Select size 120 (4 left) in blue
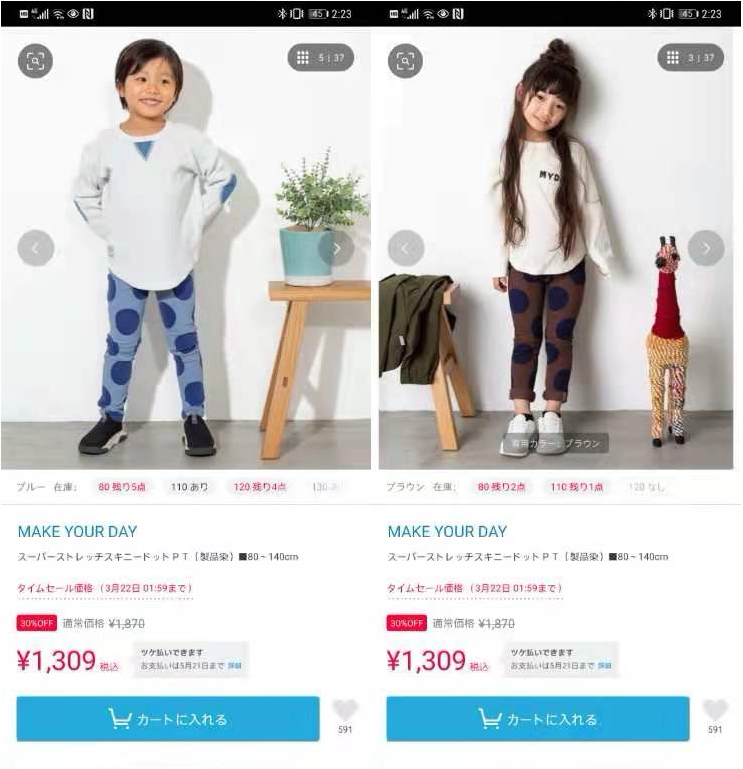Image resolution: width=743 pixels, height=769 pixels. 260,487
